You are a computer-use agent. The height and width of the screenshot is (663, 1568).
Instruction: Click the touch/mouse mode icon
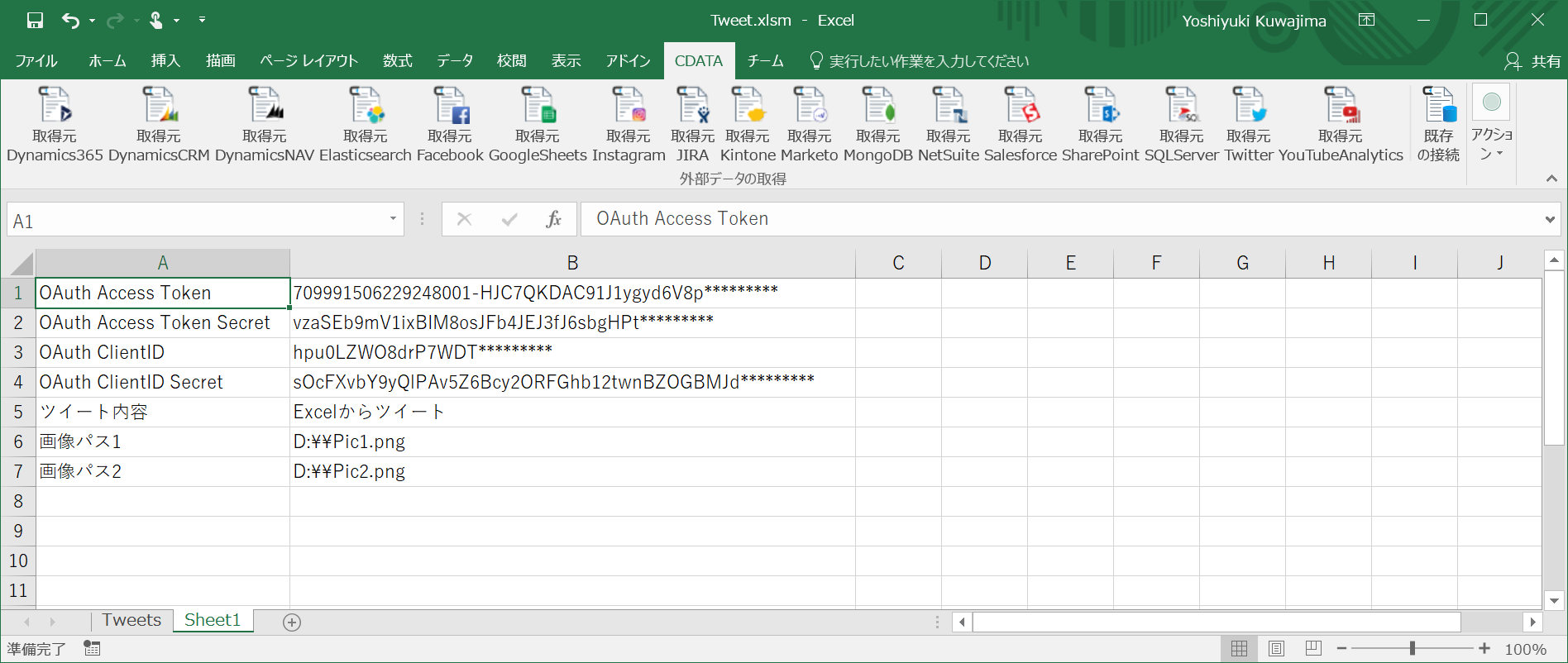(x=155, y=21)
